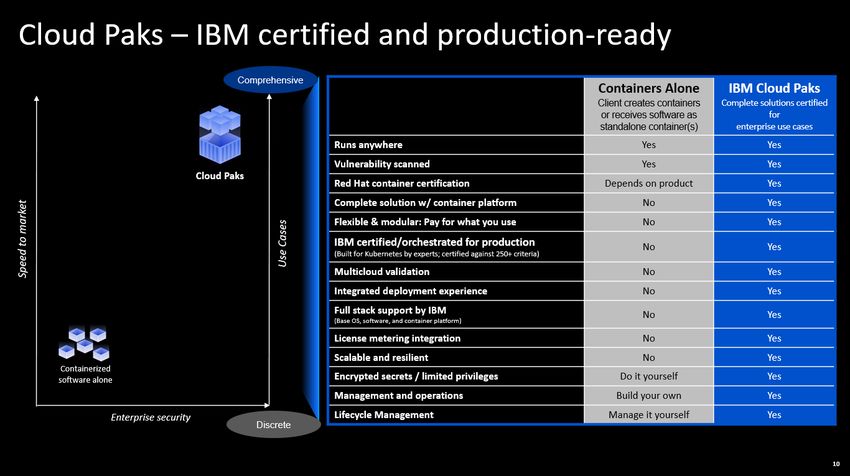Click the Cloud Paks cube stack icon
The width and height of the screenshot is (850, 476).
coord(220,134)
